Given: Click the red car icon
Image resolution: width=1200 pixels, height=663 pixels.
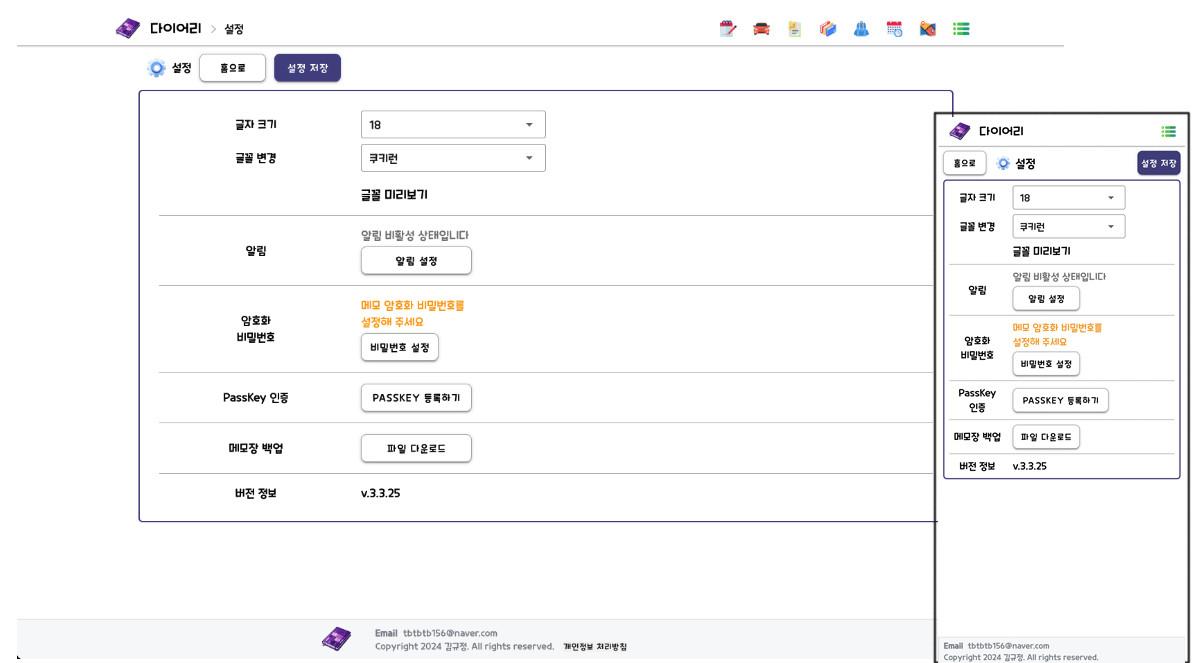Looking at the screenshot, I should pyautogui.click(x=761, y=29).
